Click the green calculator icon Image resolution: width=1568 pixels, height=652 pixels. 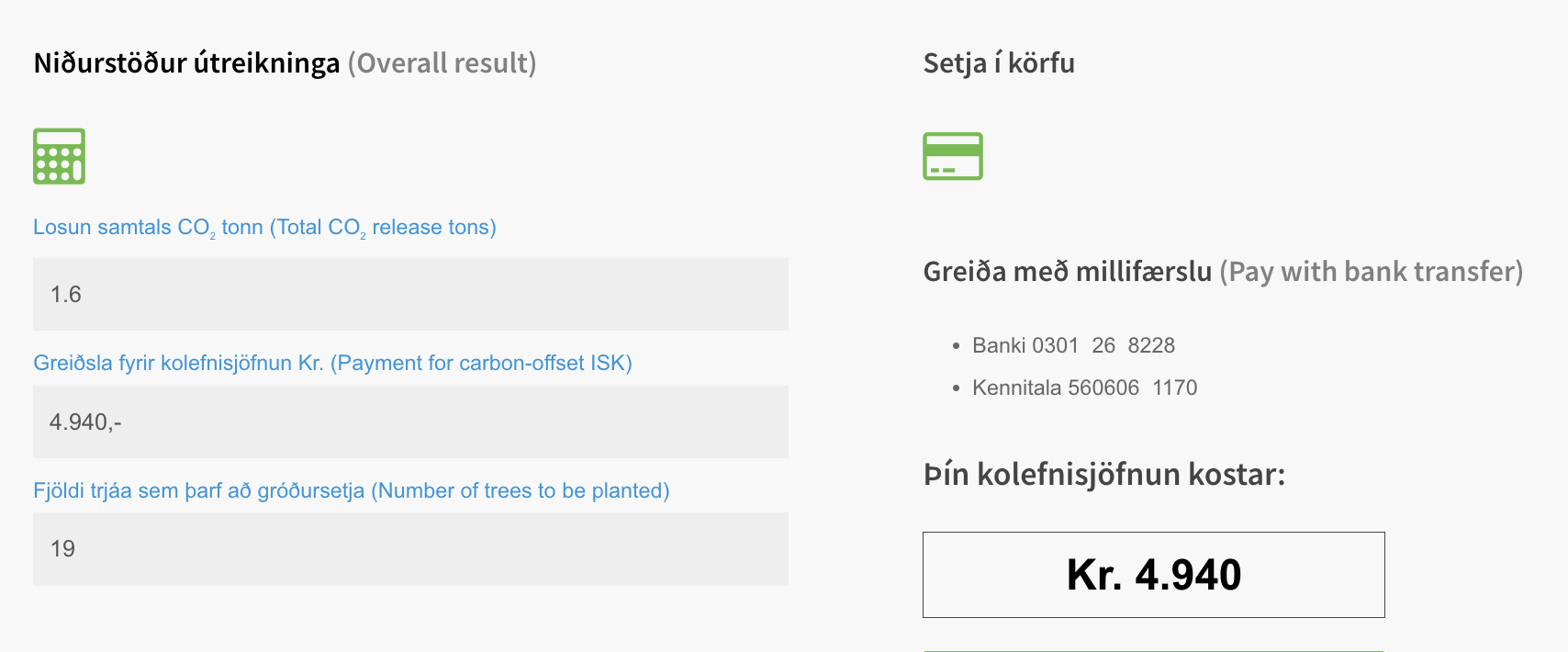pos(59,156)
